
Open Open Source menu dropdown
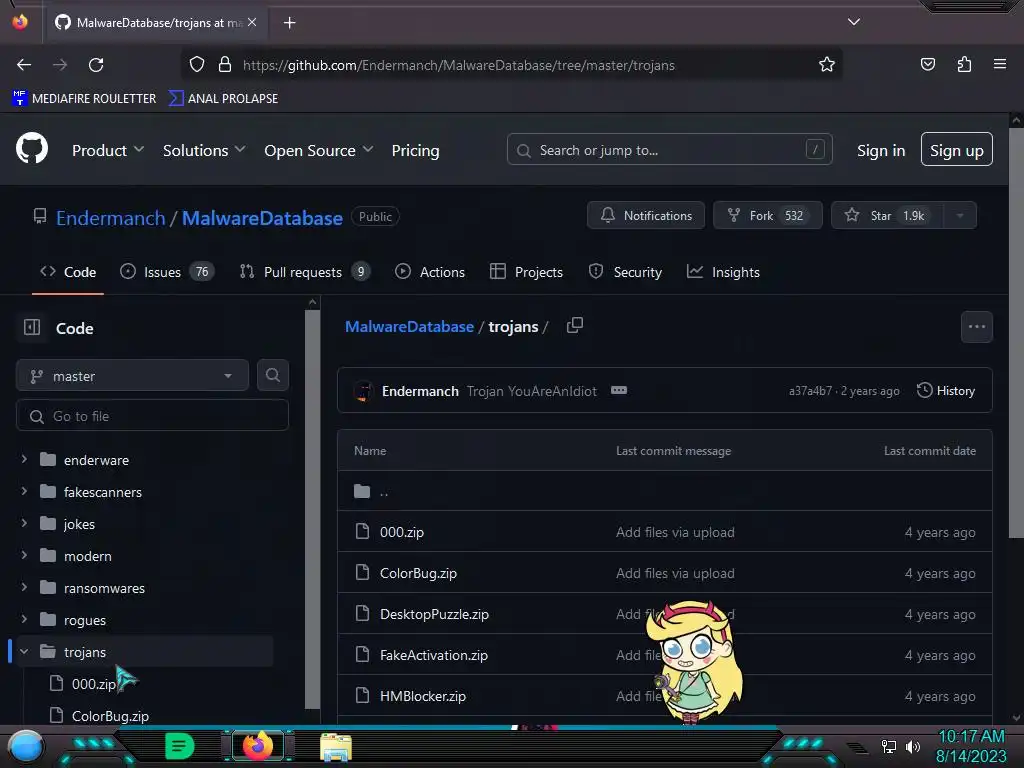point(319,150)
